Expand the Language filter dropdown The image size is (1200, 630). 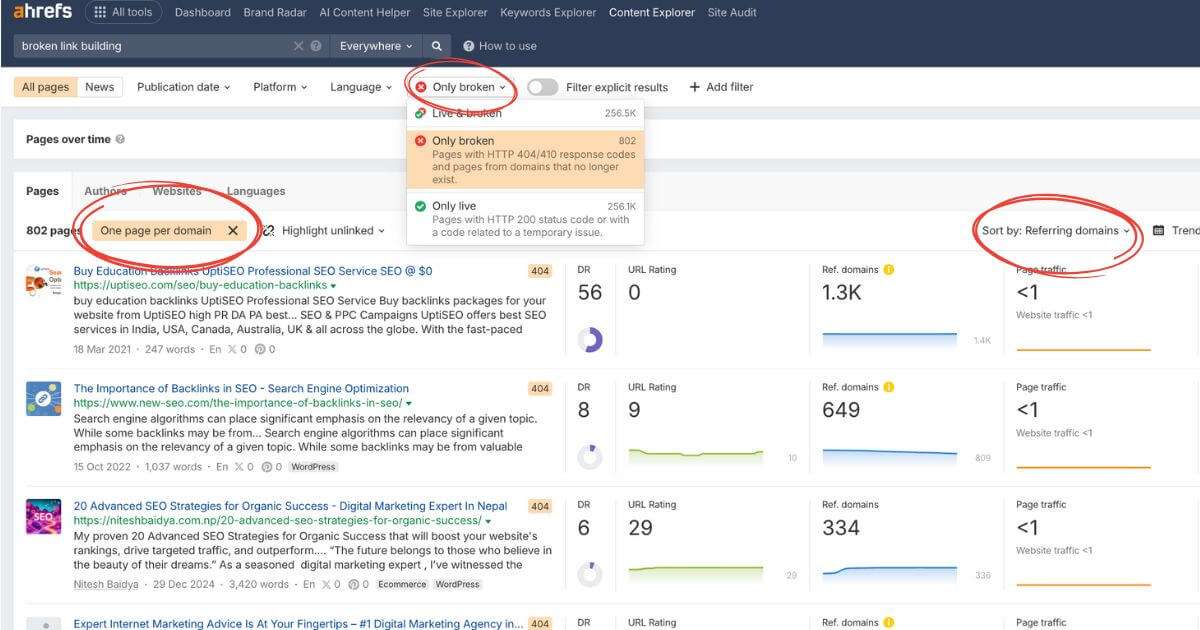pyautogui.click(x=359, y=87)
